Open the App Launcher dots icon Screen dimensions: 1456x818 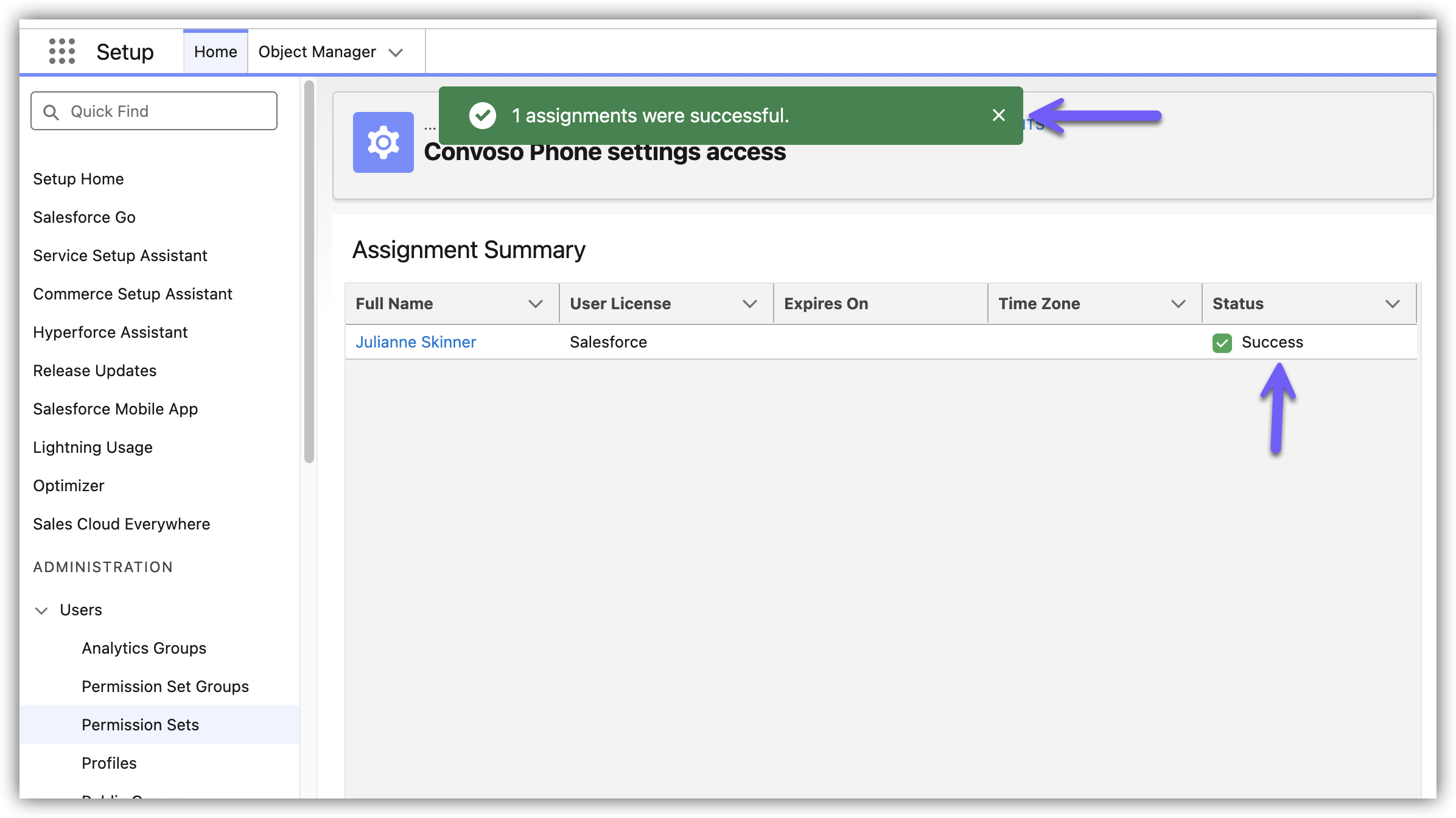pyautogui.click(x=62, y=52)
